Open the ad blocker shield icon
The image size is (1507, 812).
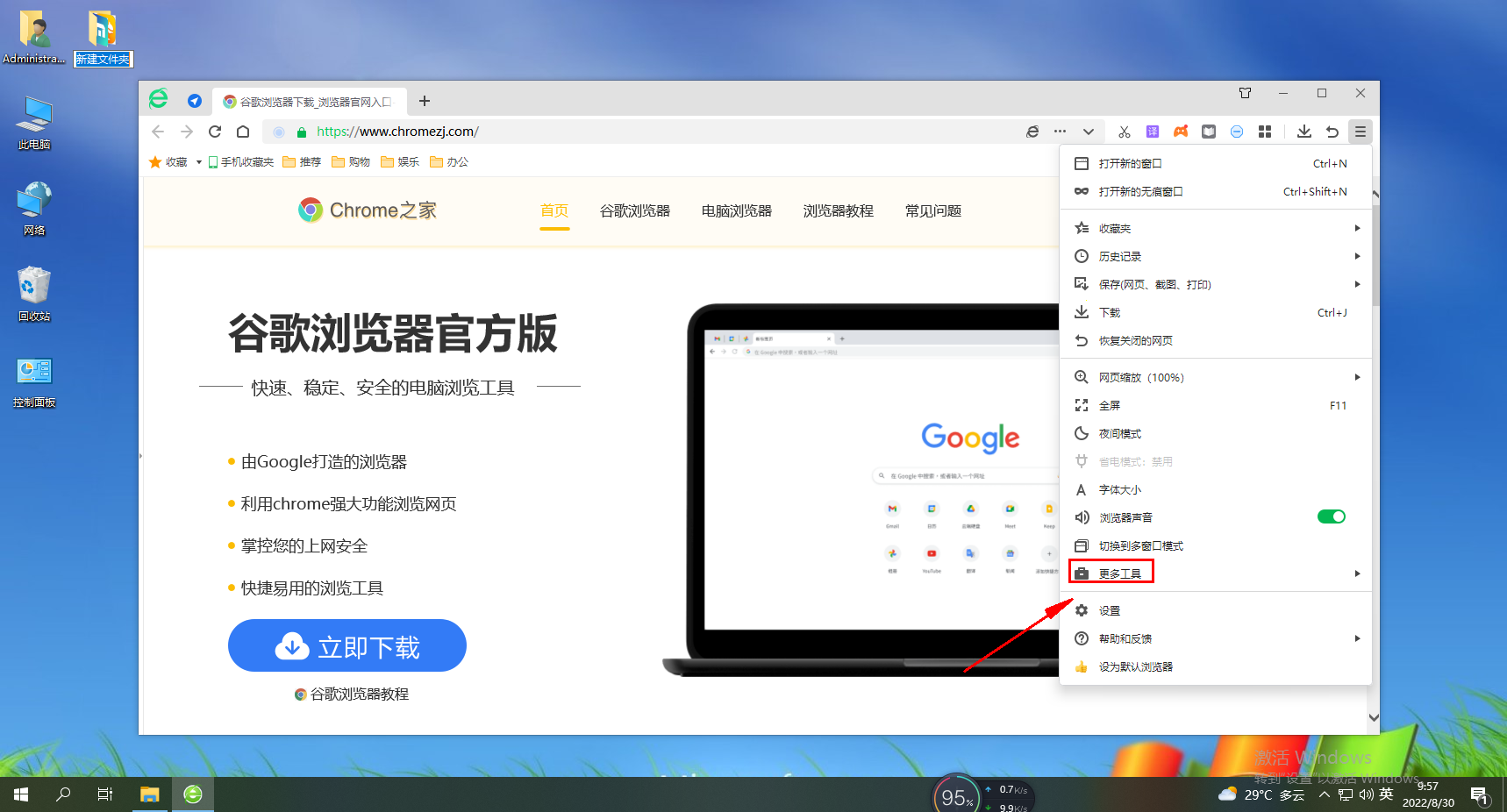pyautogui.click(x=1237, y=132)
